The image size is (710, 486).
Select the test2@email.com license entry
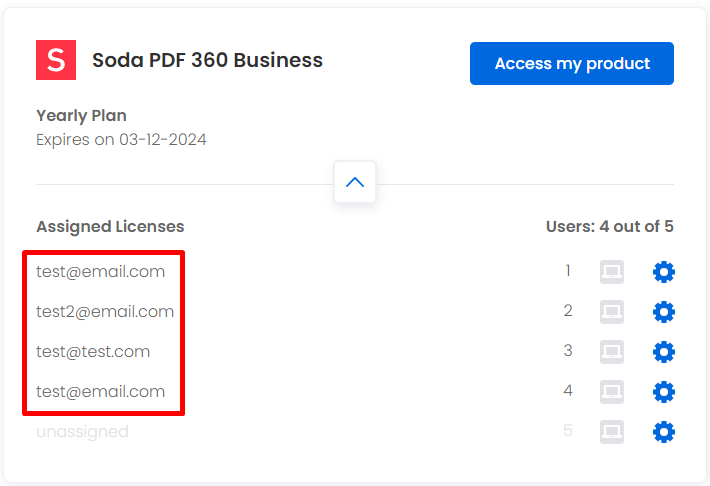click(x=105, y=312)
